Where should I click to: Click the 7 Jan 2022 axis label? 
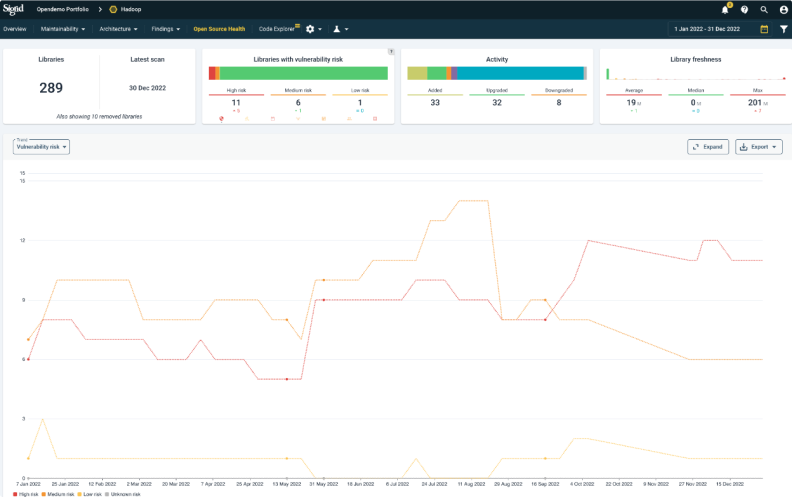(28, 484)
